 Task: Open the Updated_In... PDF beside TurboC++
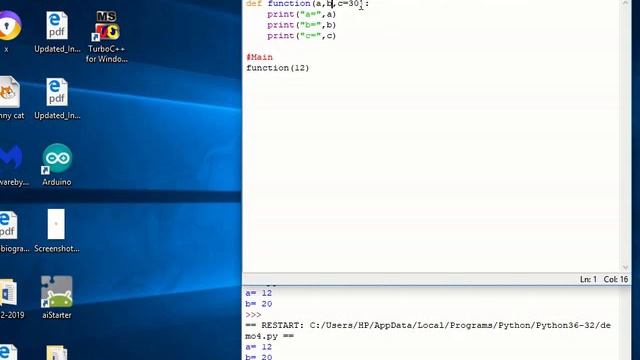tap(57, 33)
